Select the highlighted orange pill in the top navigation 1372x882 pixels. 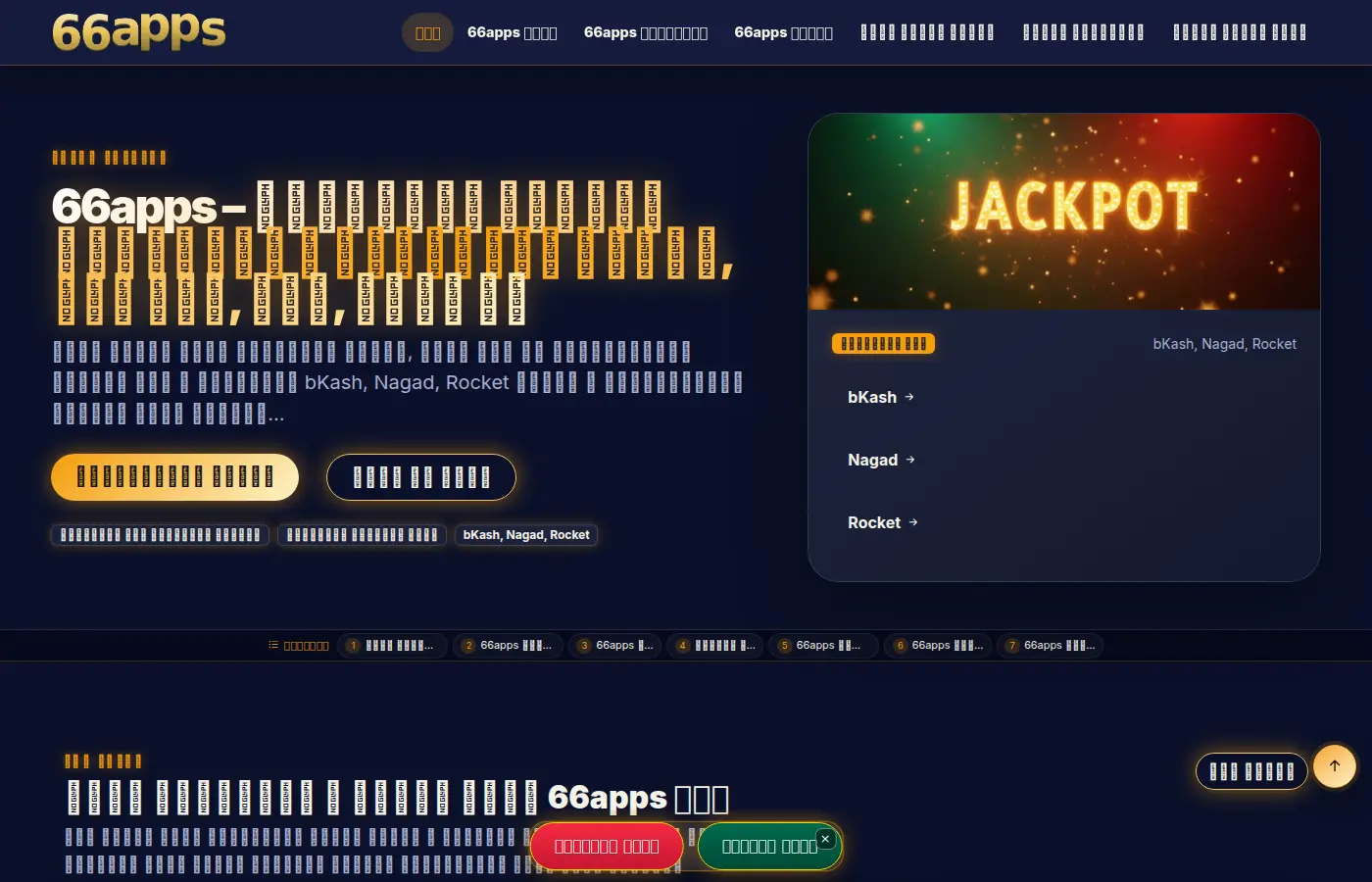pos(427,32)
